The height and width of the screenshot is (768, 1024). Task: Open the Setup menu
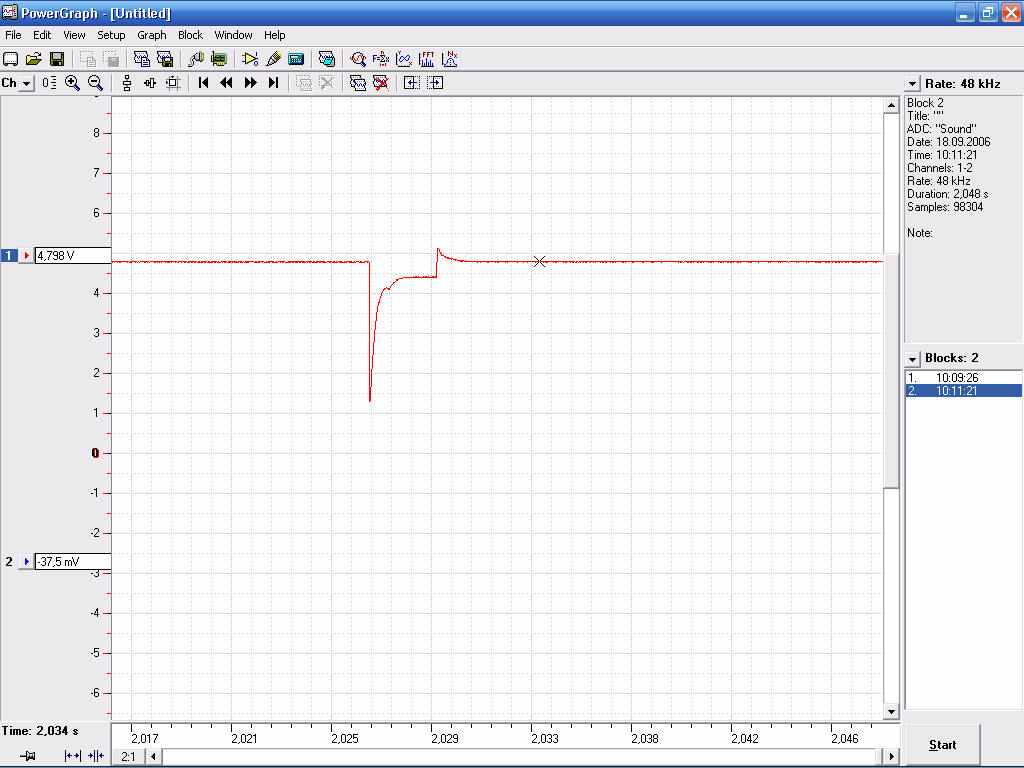click(111, 35)
